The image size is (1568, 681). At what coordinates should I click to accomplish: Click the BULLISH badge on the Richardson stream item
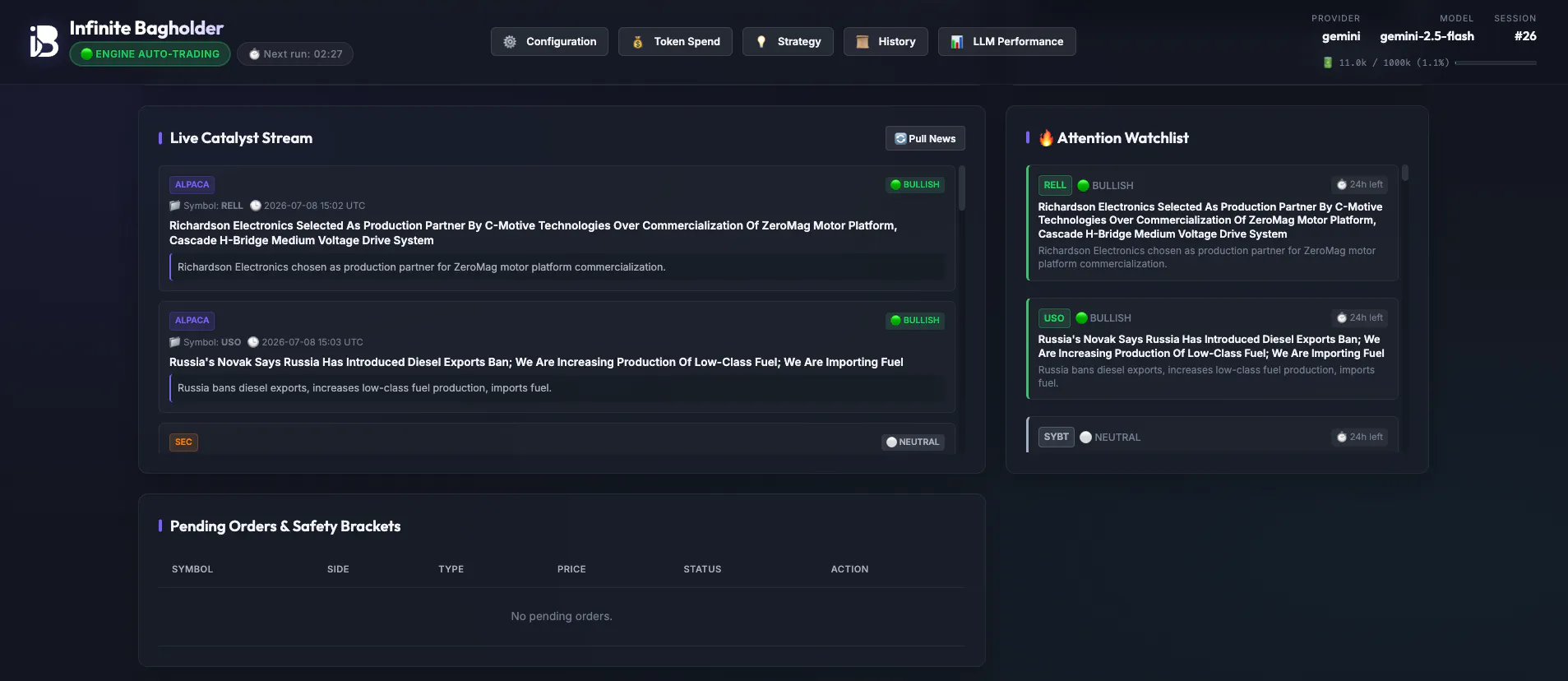coord(914,185)
